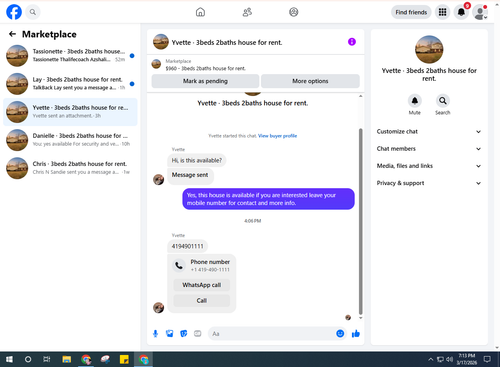This screenshot has height=367, width=500.
Task: Click the 'Hi, is this available?' message
Action: tap(196, 160)
